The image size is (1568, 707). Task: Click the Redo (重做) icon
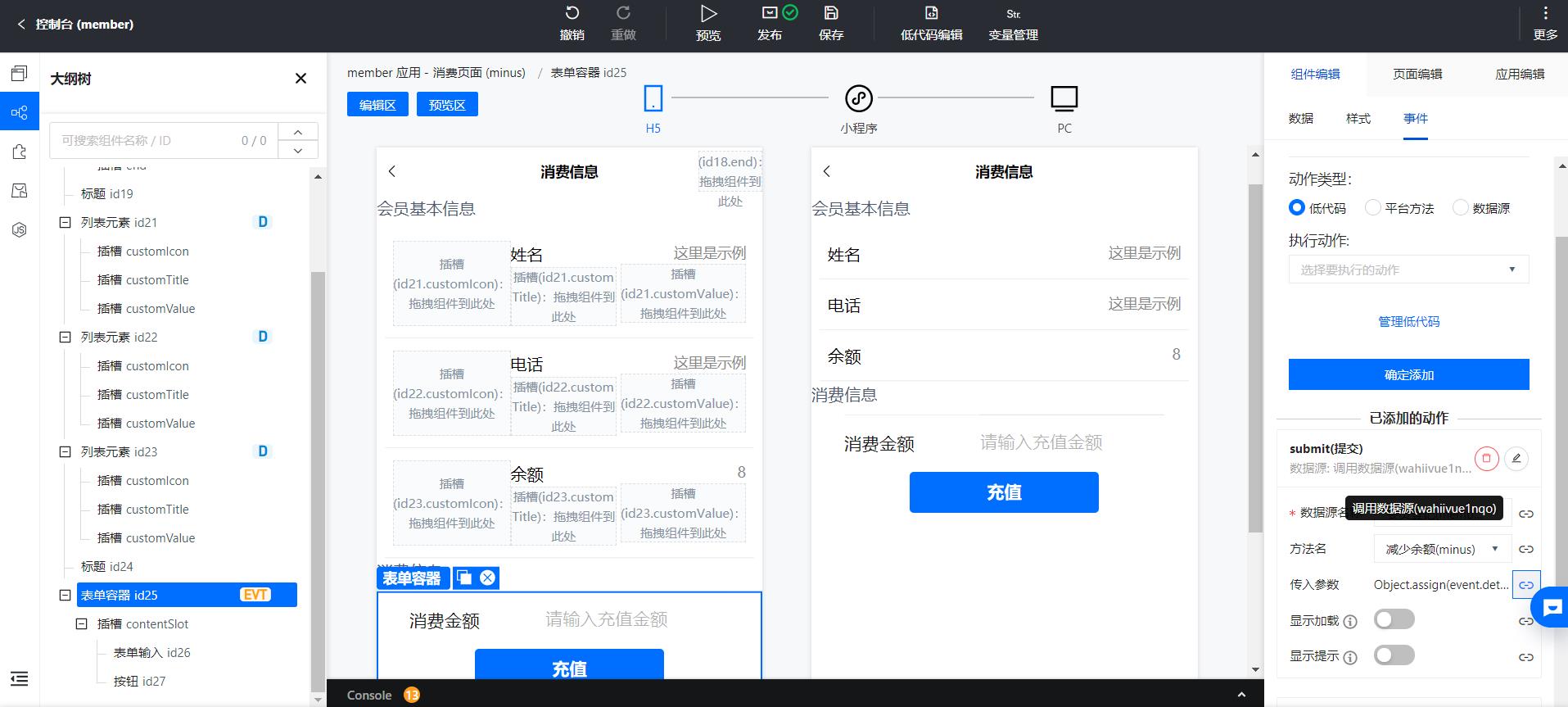pos(623,13)
